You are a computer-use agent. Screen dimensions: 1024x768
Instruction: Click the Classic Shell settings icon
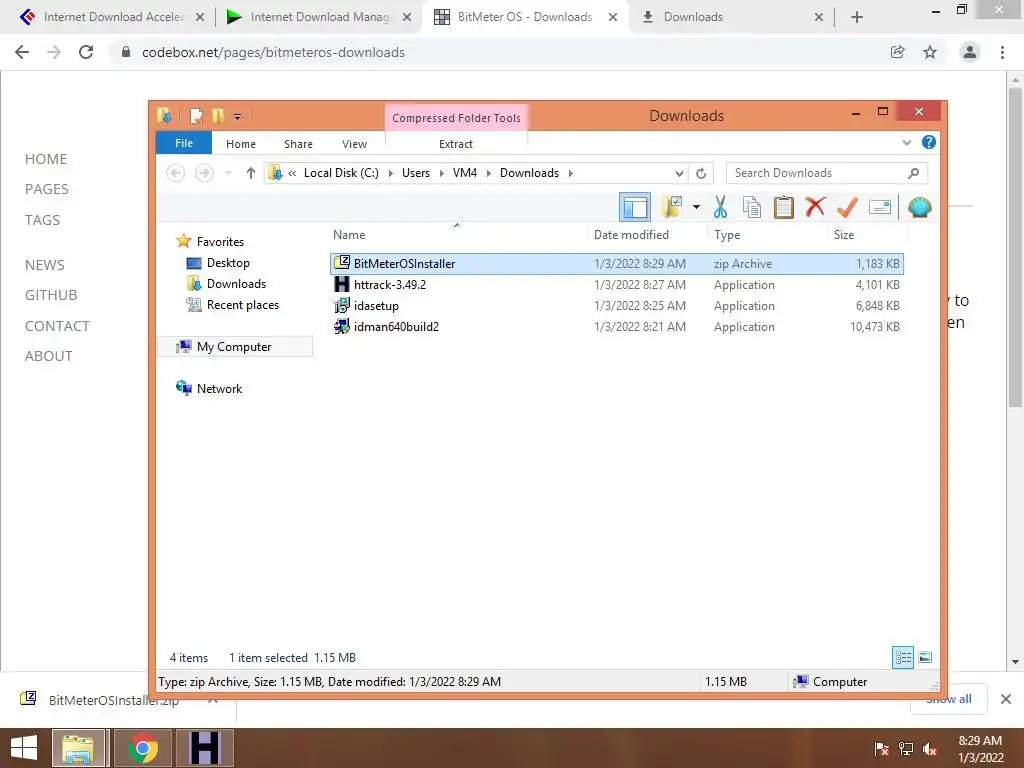[920, 208]
